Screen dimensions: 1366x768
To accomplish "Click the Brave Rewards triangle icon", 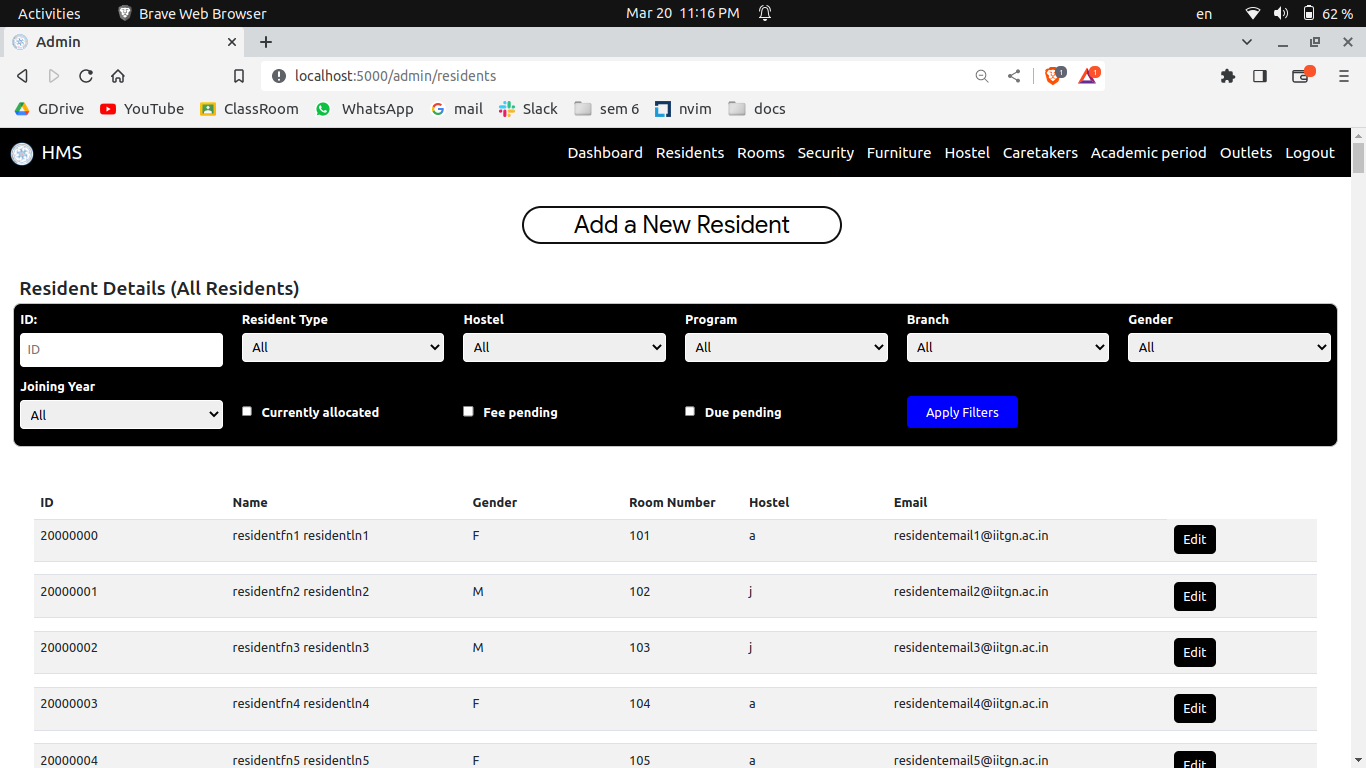I will [x=1087, y=76].
